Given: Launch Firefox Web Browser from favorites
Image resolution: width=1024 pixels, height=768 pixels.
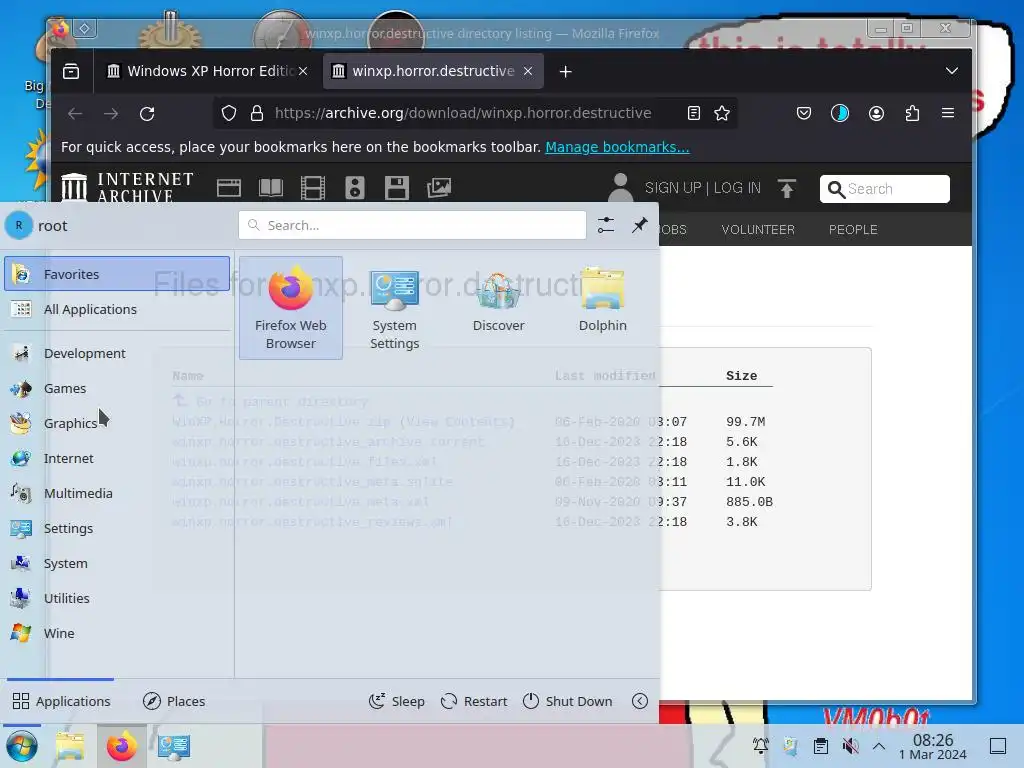Looking at the screenshot, I should [291, 308].
